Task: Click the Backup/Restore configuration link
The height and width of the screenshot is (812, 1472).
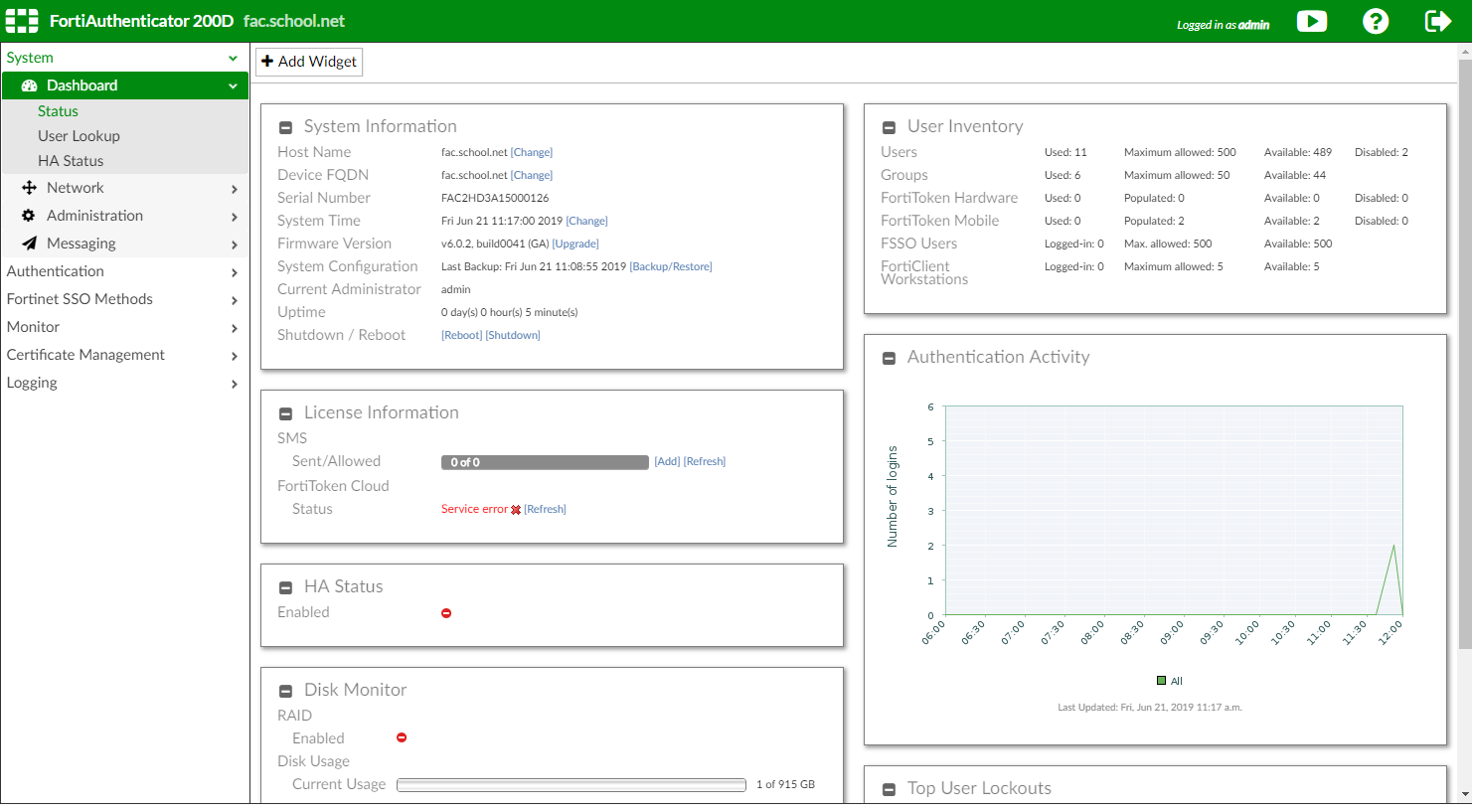Action: pos(671,266)
